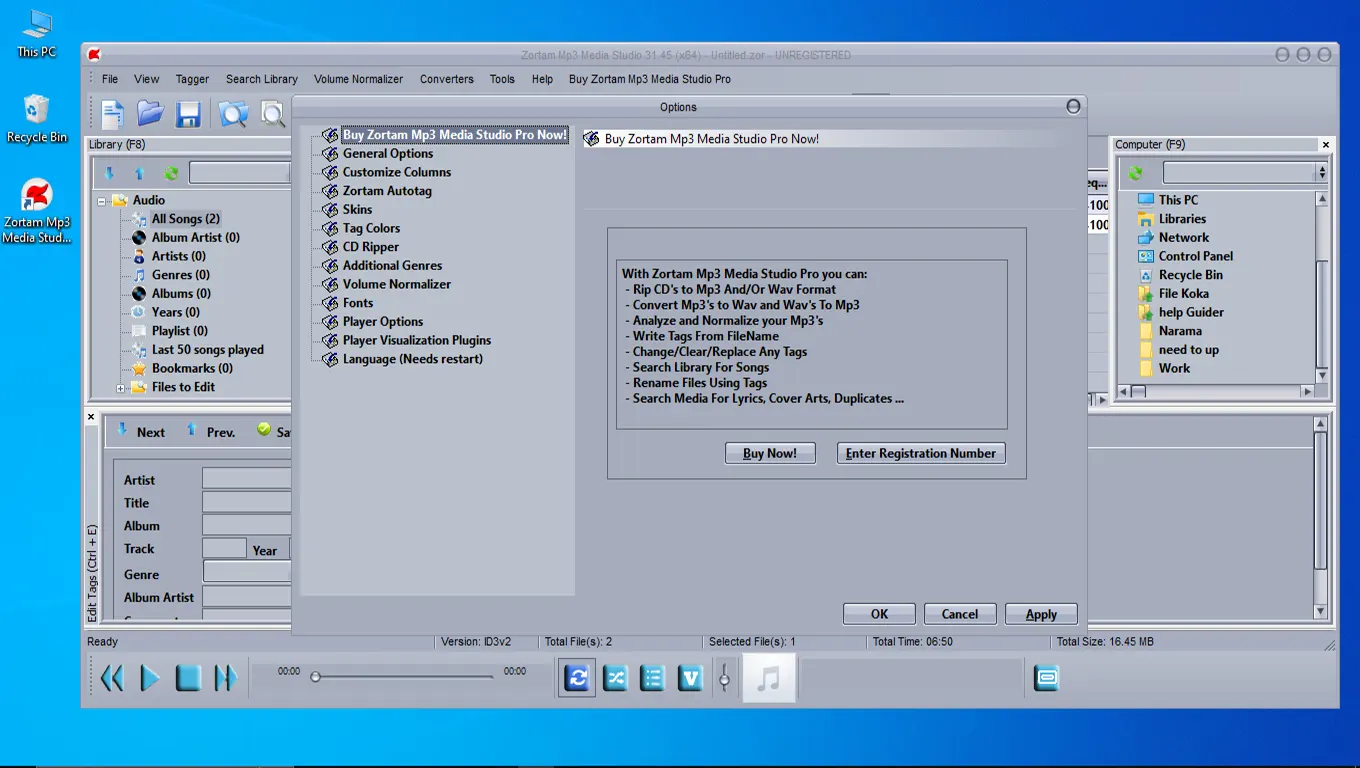Toggle the shuffle mode icon
The image size is (1360, 768).
tap(615, 678)
